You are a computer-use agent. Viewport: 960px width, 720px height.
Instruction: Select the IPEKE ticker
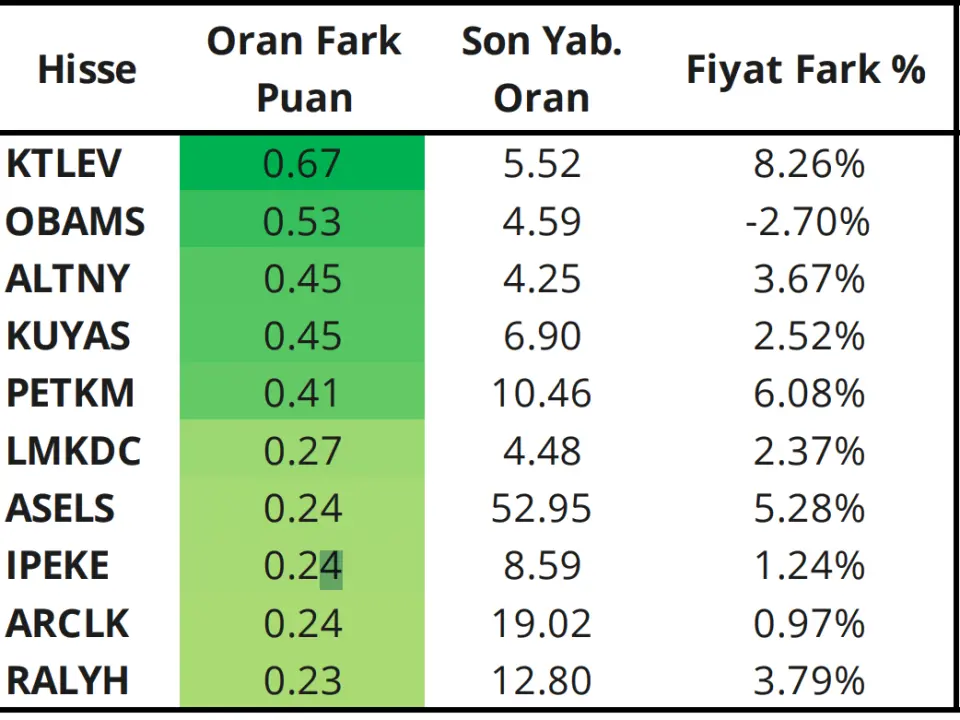[58, 565]
